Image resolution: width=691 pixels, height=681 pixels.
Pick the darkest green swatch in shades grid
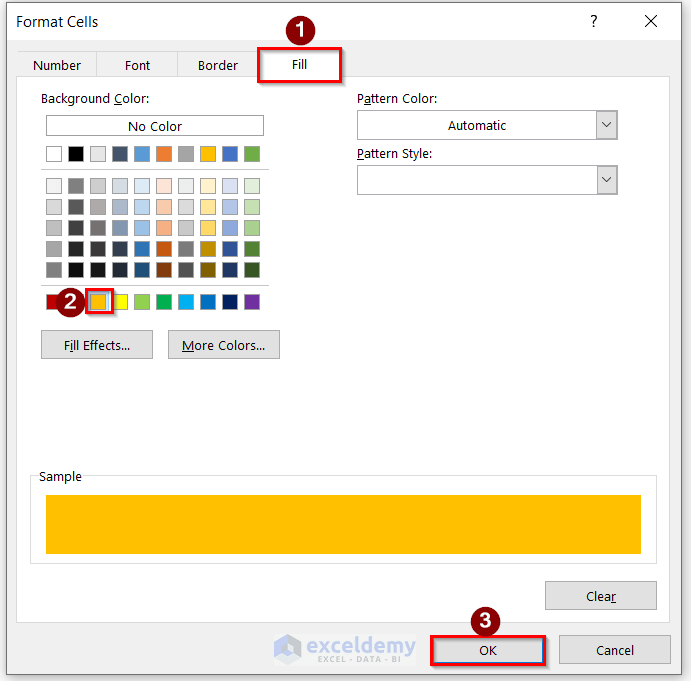(252, 270)
